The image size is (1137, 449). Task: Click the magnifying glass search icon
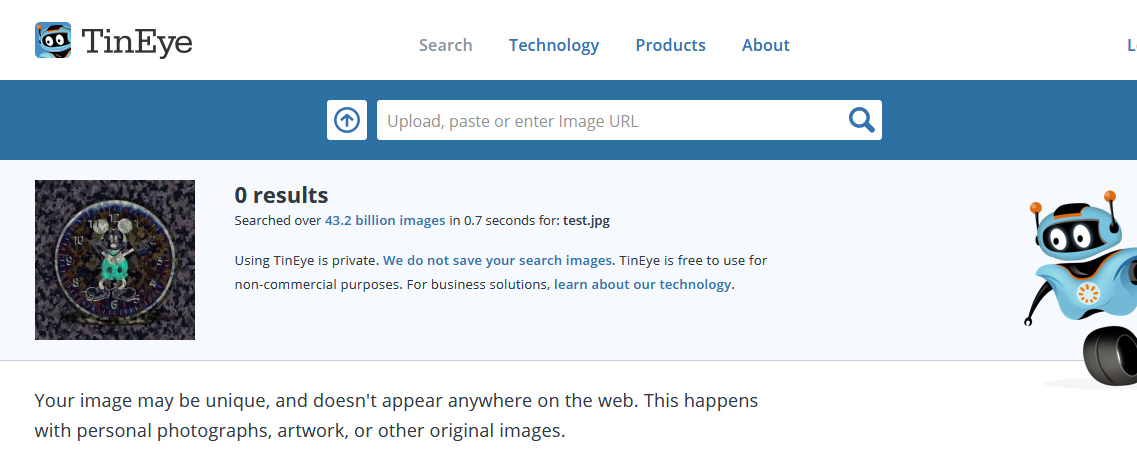coord(861,120)
